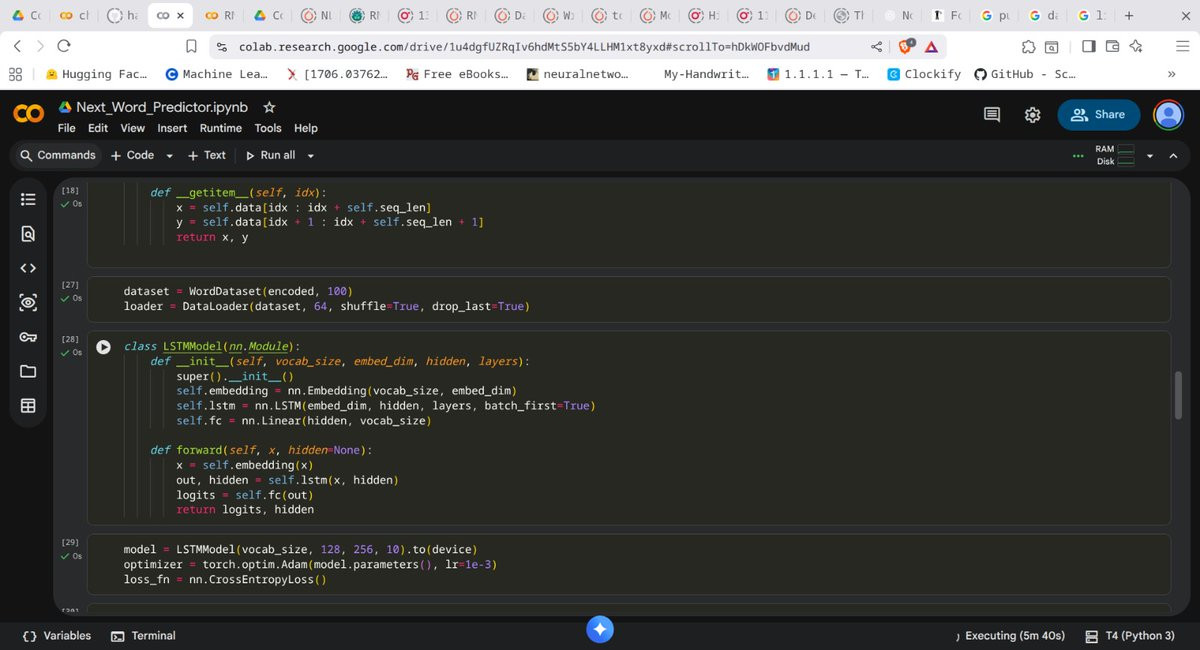This screenshot has height=650, width=1200.
Task: Open the Table of contents sidebar icon
Action: point(28,199)
